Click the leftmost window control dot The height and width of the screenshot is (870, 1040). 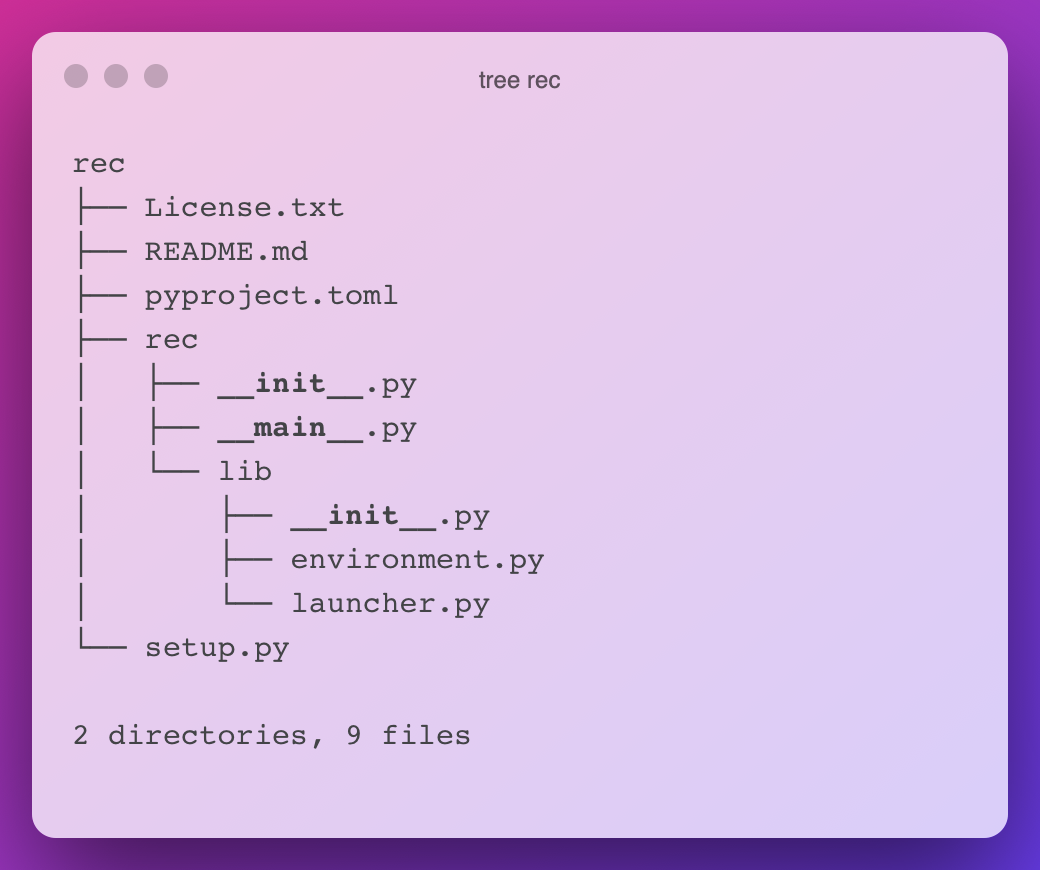point(76,76)
